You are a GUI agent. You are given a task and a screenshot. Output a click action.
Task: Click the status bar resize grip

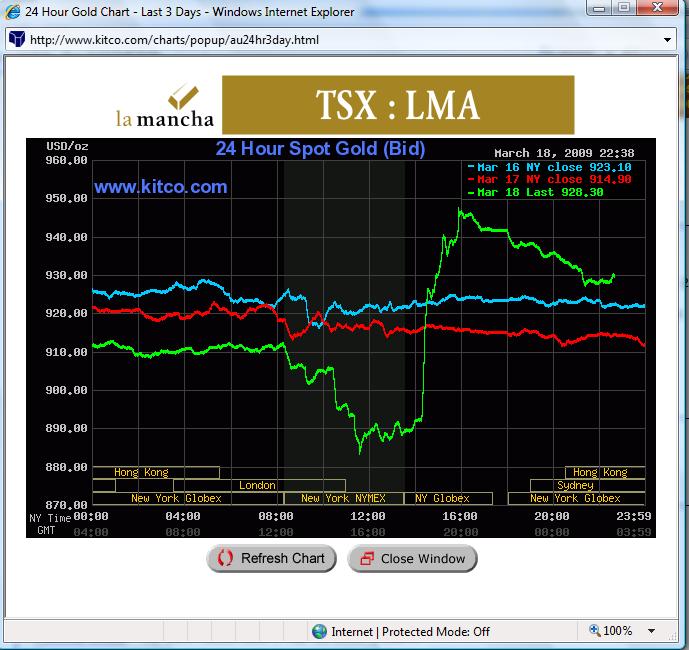(x=672, y=635)
